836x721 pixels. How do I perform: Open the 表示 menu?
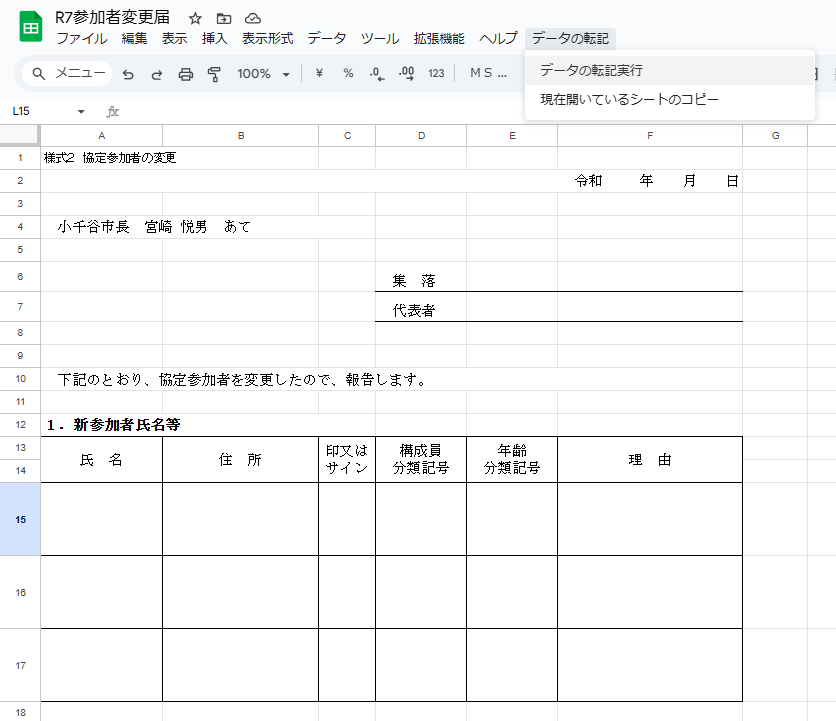point(174,38)
